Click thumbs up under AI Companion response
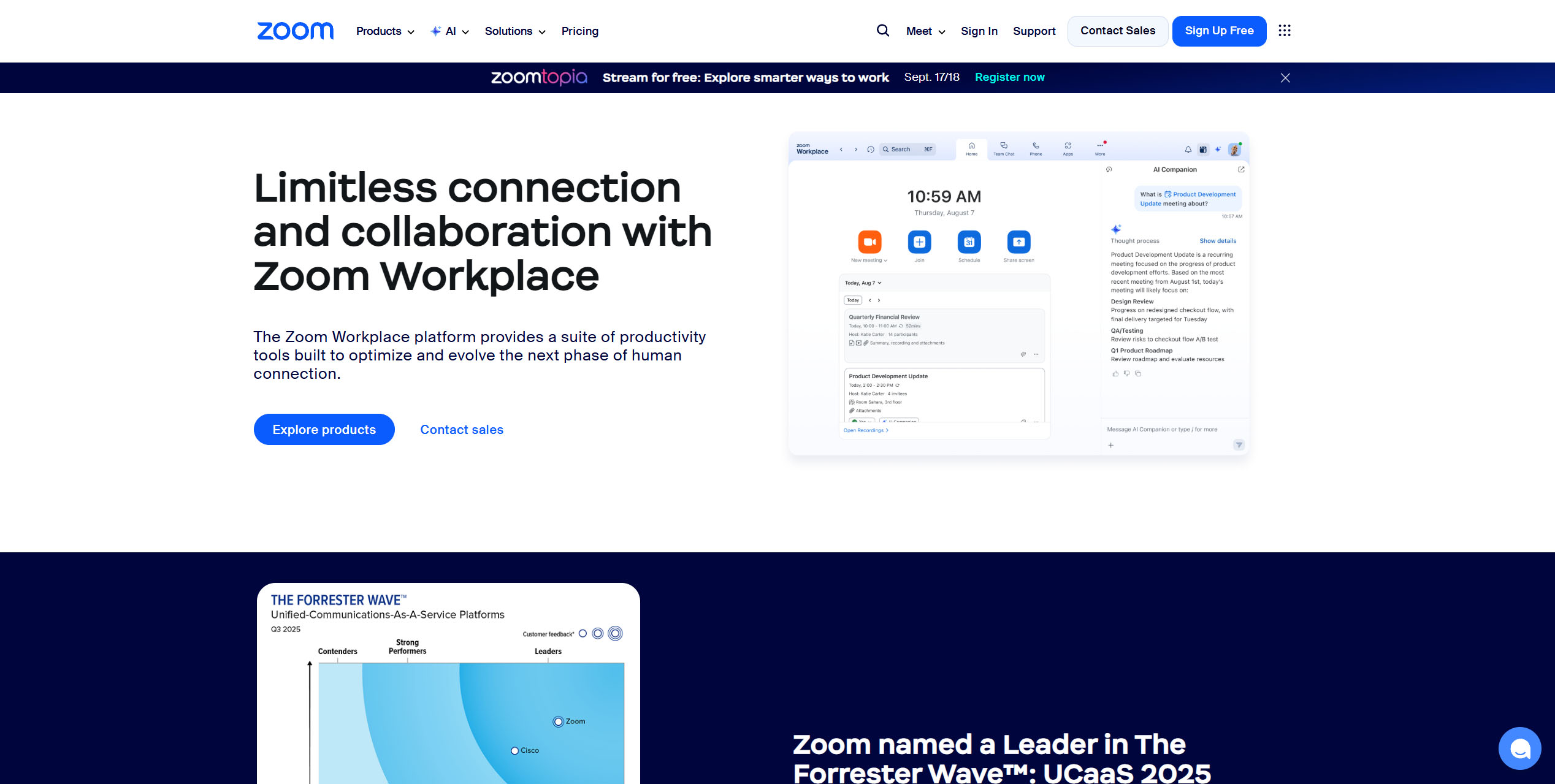1555x784 pixels. (x=1115, y=373)
